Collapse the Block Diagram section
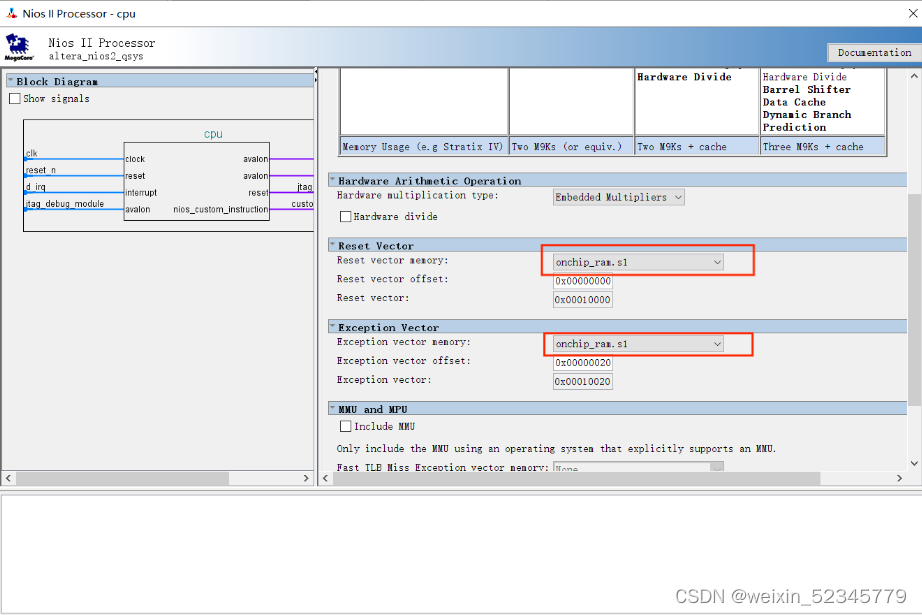The height and width of the screenshot is (615, 922). 11,80
